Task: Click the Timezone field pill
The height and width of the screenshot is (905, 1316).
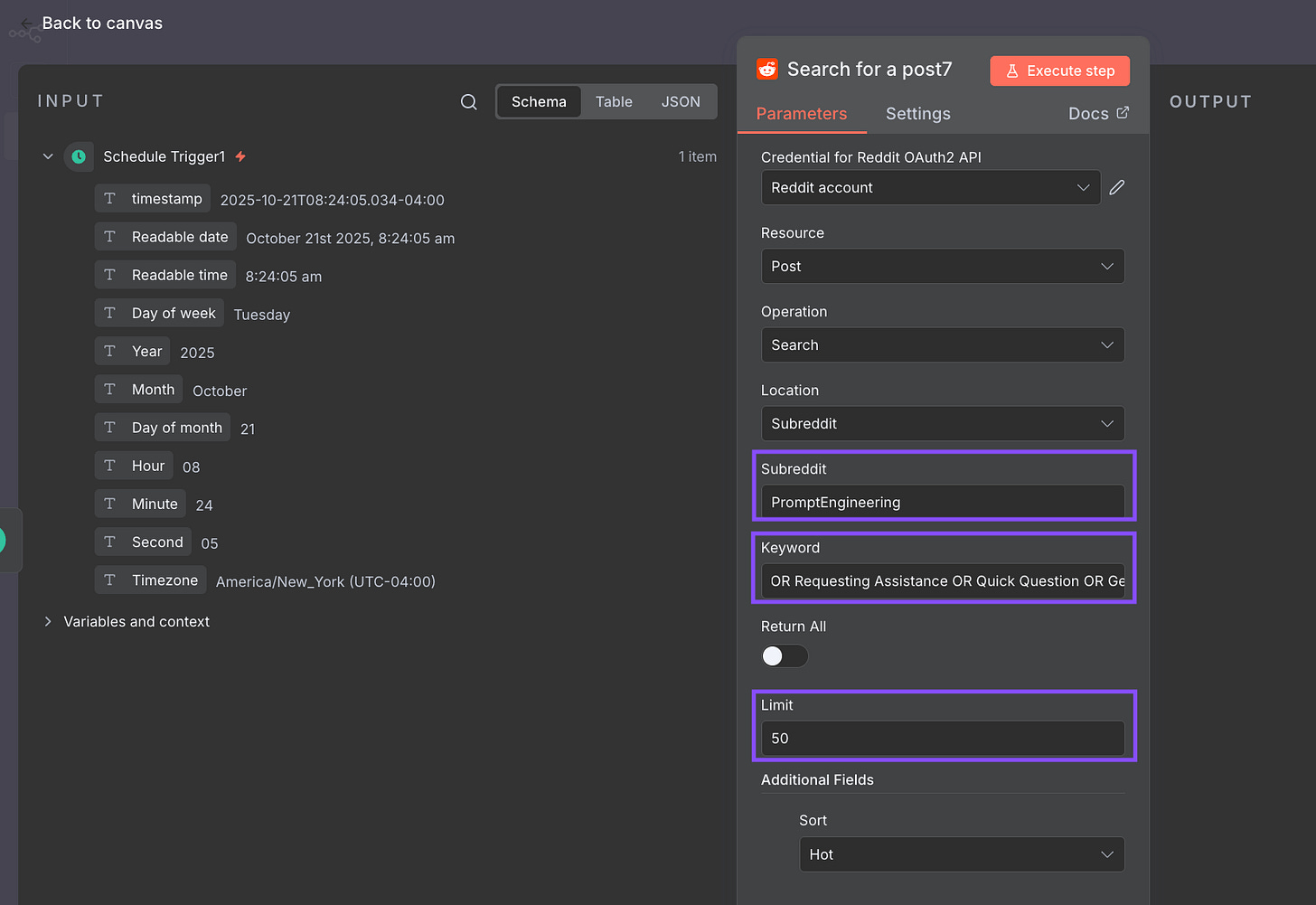Action: click(x=151, y=580)
